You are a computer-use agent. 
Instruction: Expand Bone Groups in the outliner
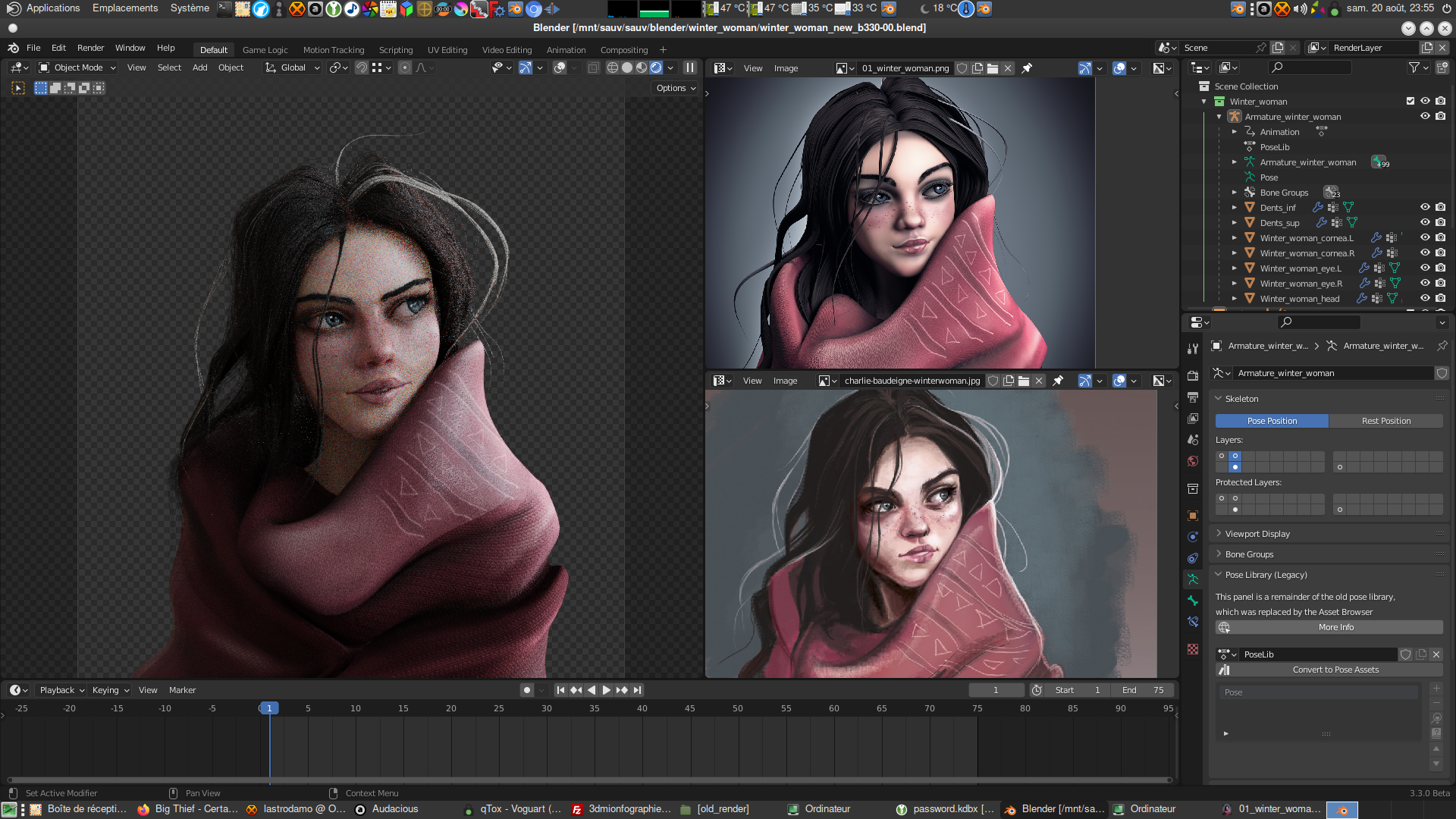[x=1235, y=193]
